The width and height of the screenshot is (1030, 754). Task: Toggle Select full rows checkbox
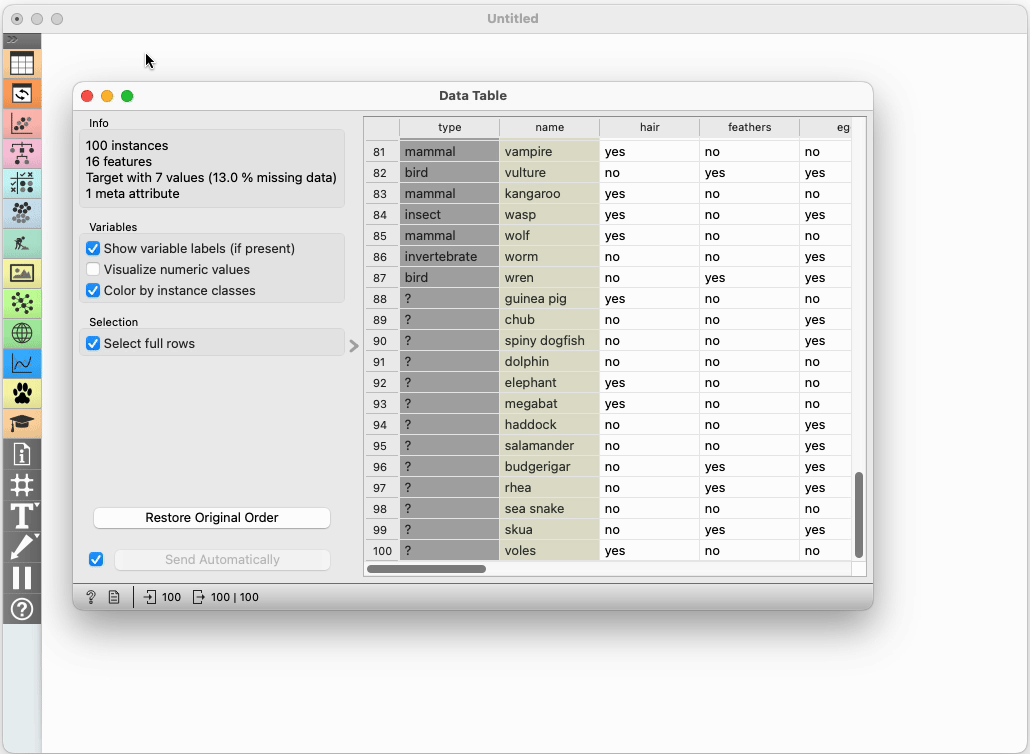point(93,344)
